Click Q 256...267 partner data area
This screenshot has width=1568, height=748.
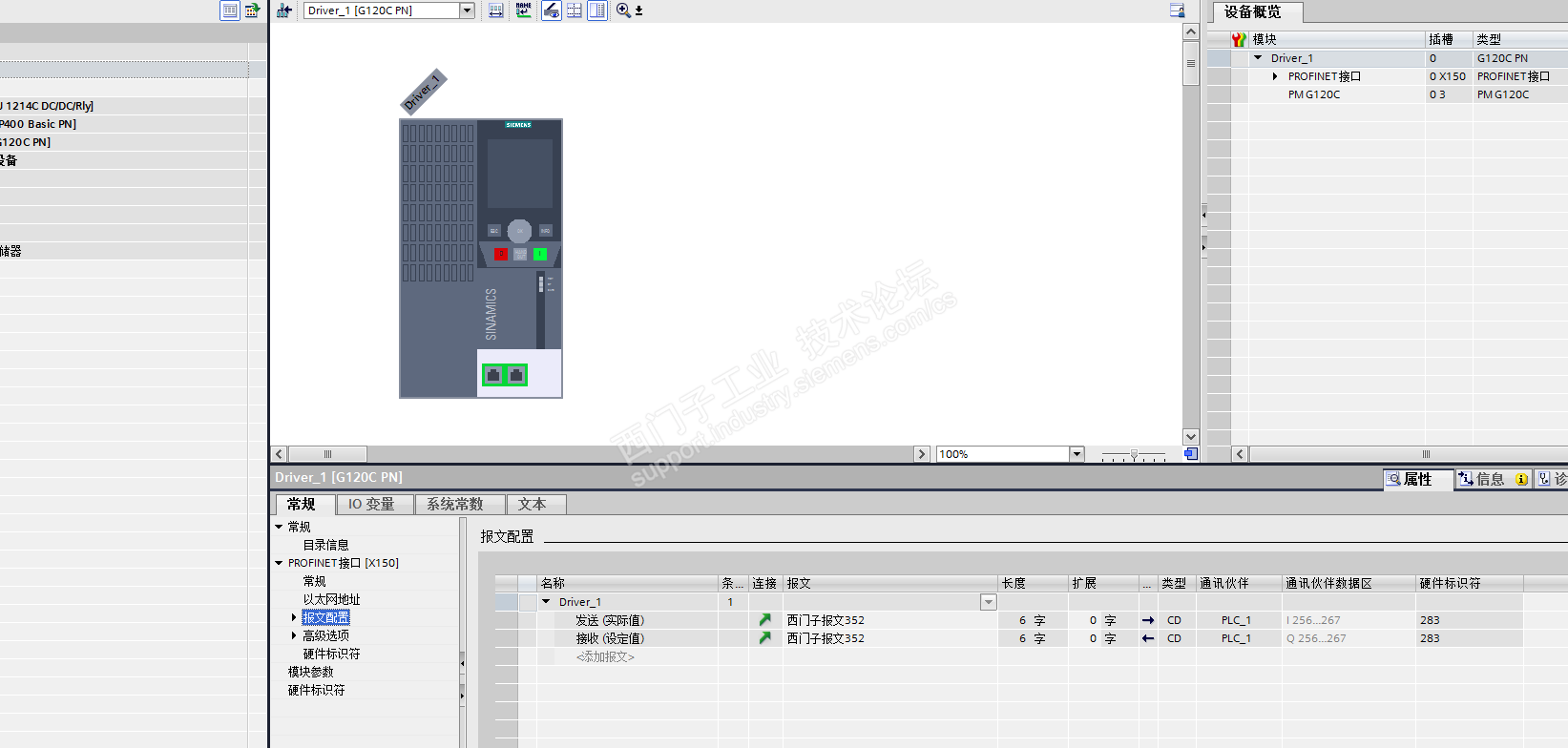tap(1316, 638)
